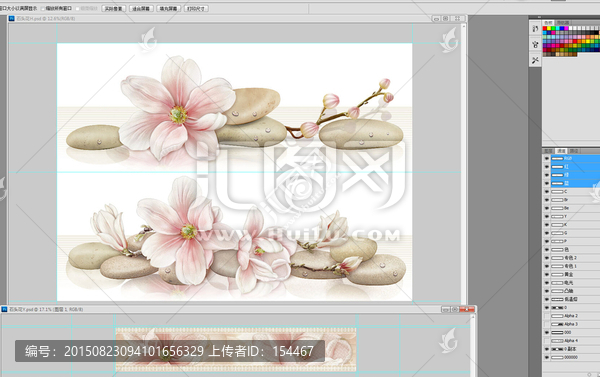Select the 专色 1 spot channel

coord(575,266)
